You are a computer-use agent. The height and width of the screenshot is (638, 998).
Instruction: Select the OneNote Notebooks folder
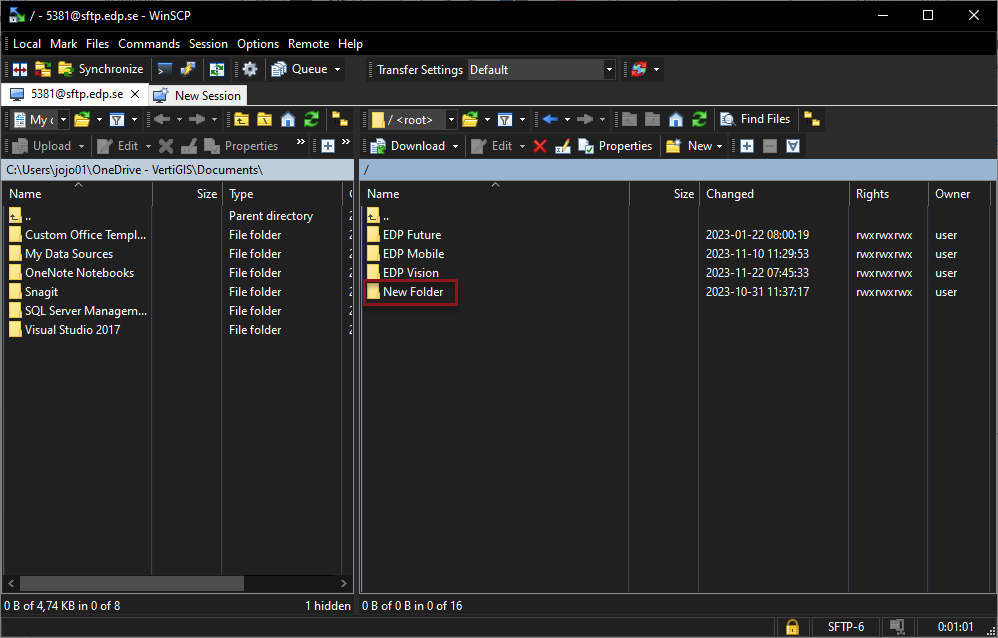pos(80,273)
